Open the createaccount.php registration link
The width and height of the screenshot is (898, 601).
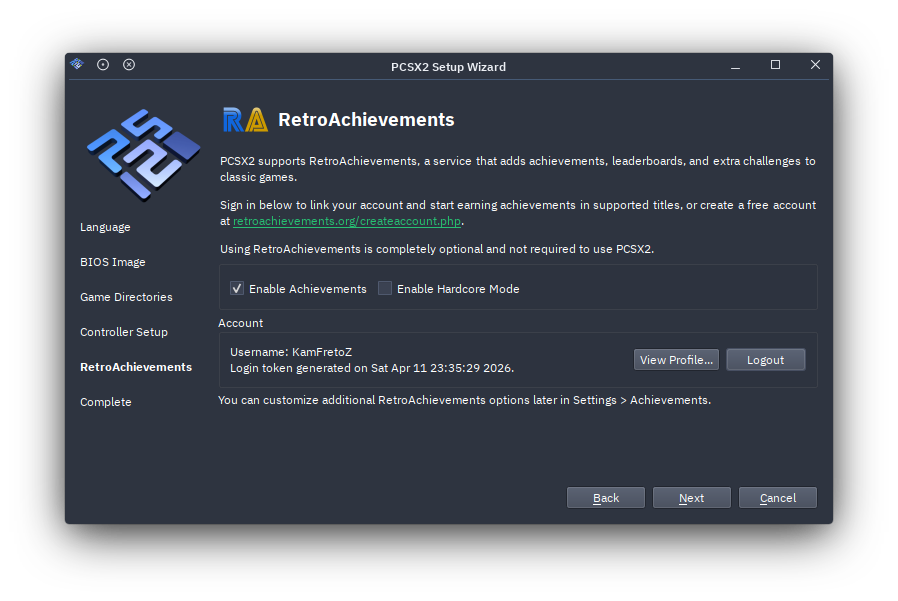click(x=347, y=221)
